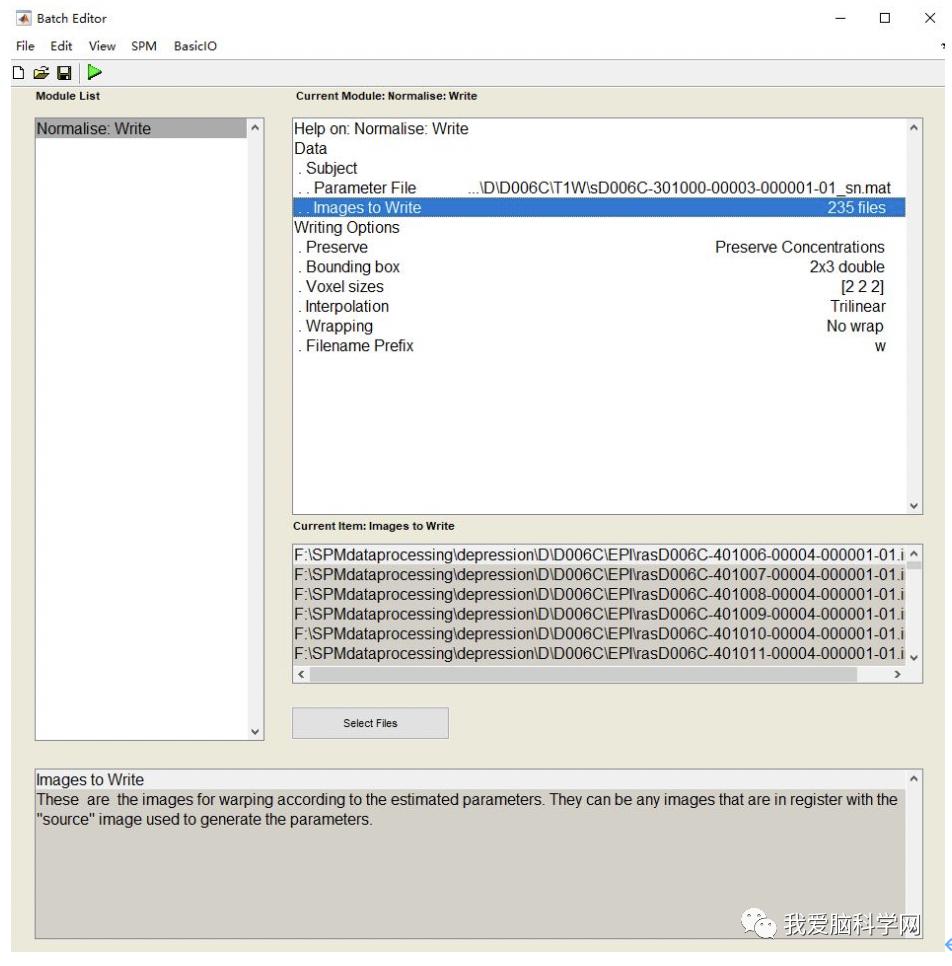Click file list scroll down arrow
The image size is (952, 966).
(x=914, y=658)
